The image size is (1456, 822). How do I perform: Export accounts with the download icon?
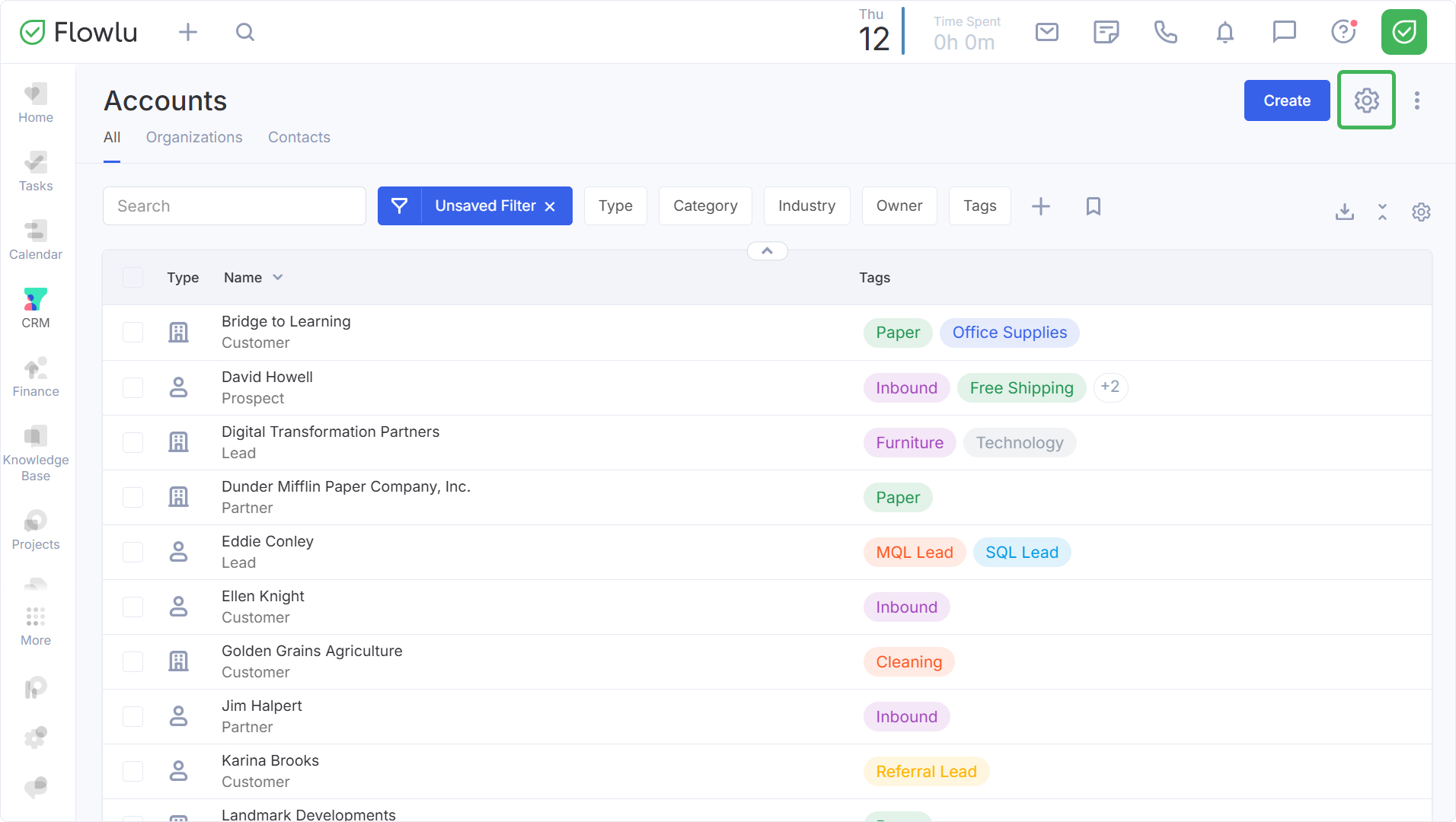click(1344, 212)
